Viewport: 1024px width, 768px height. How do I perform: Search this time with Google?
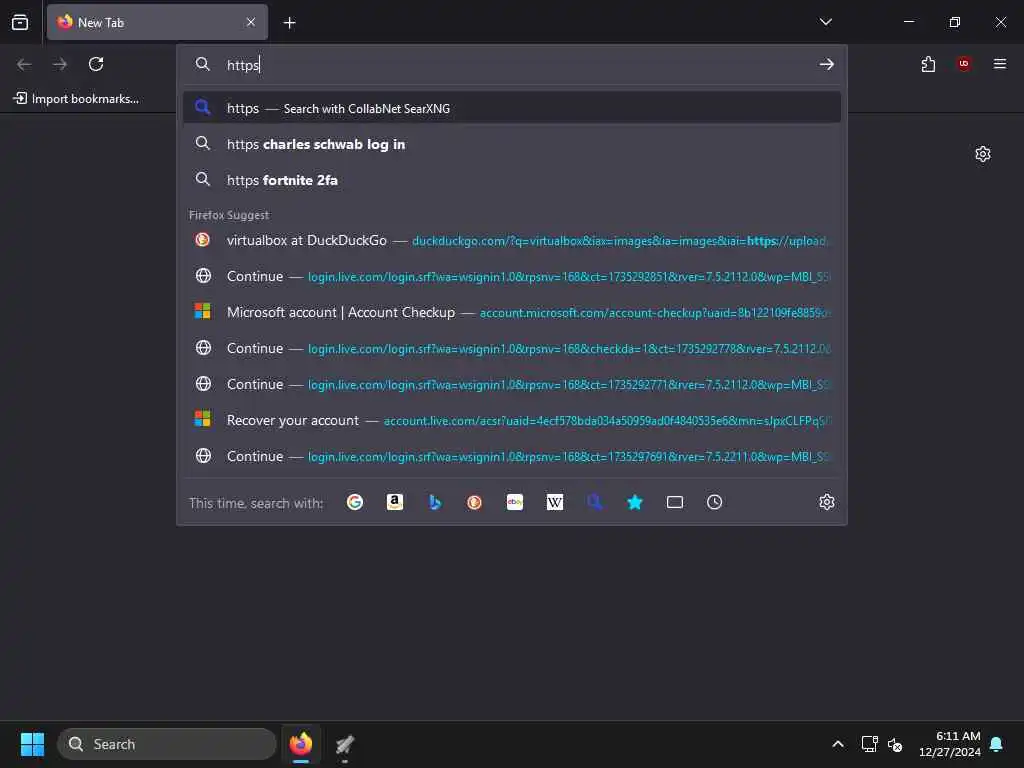pos(355,502)
